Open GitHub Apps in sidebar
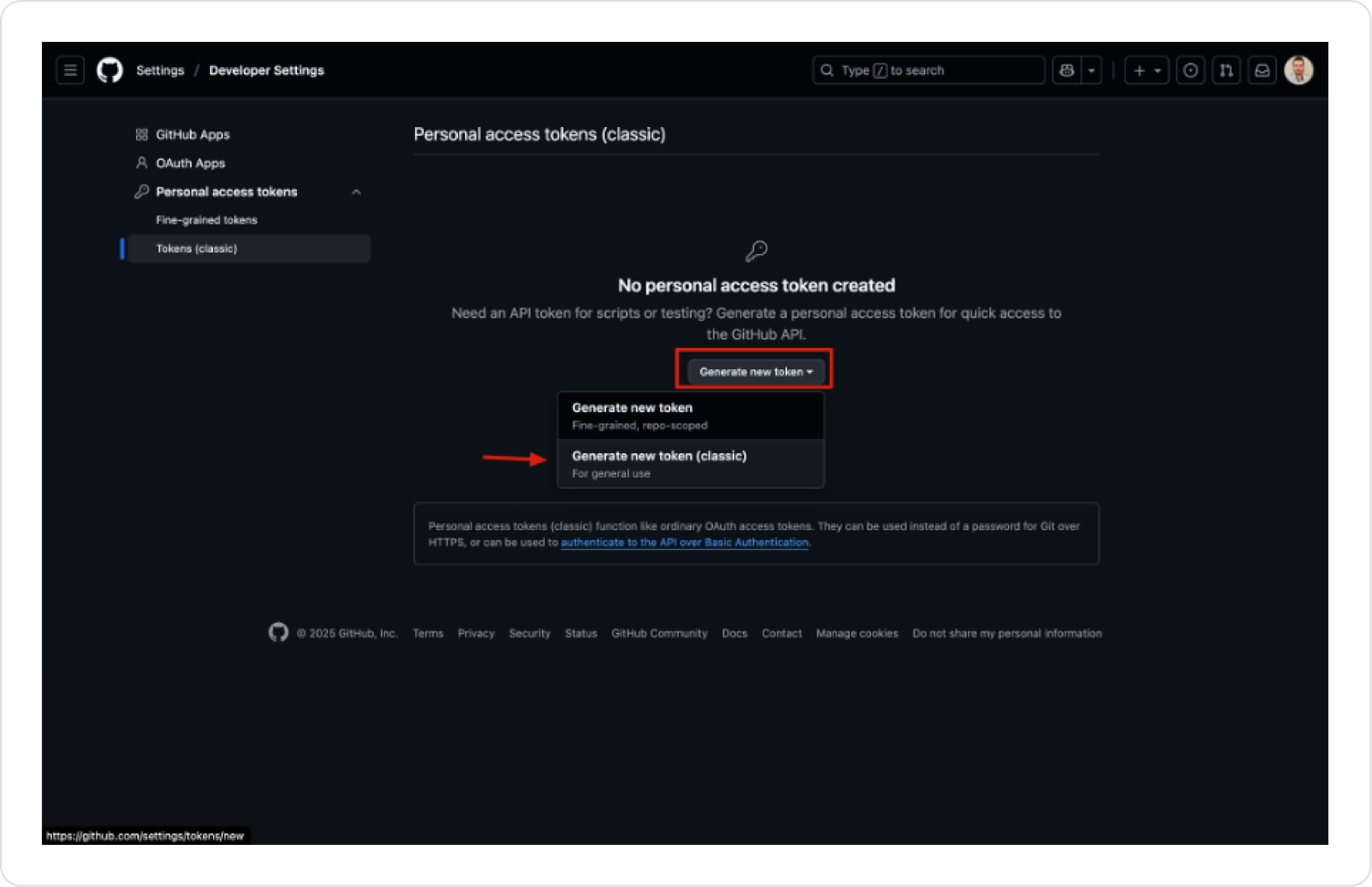 click(x=192, y=135)
